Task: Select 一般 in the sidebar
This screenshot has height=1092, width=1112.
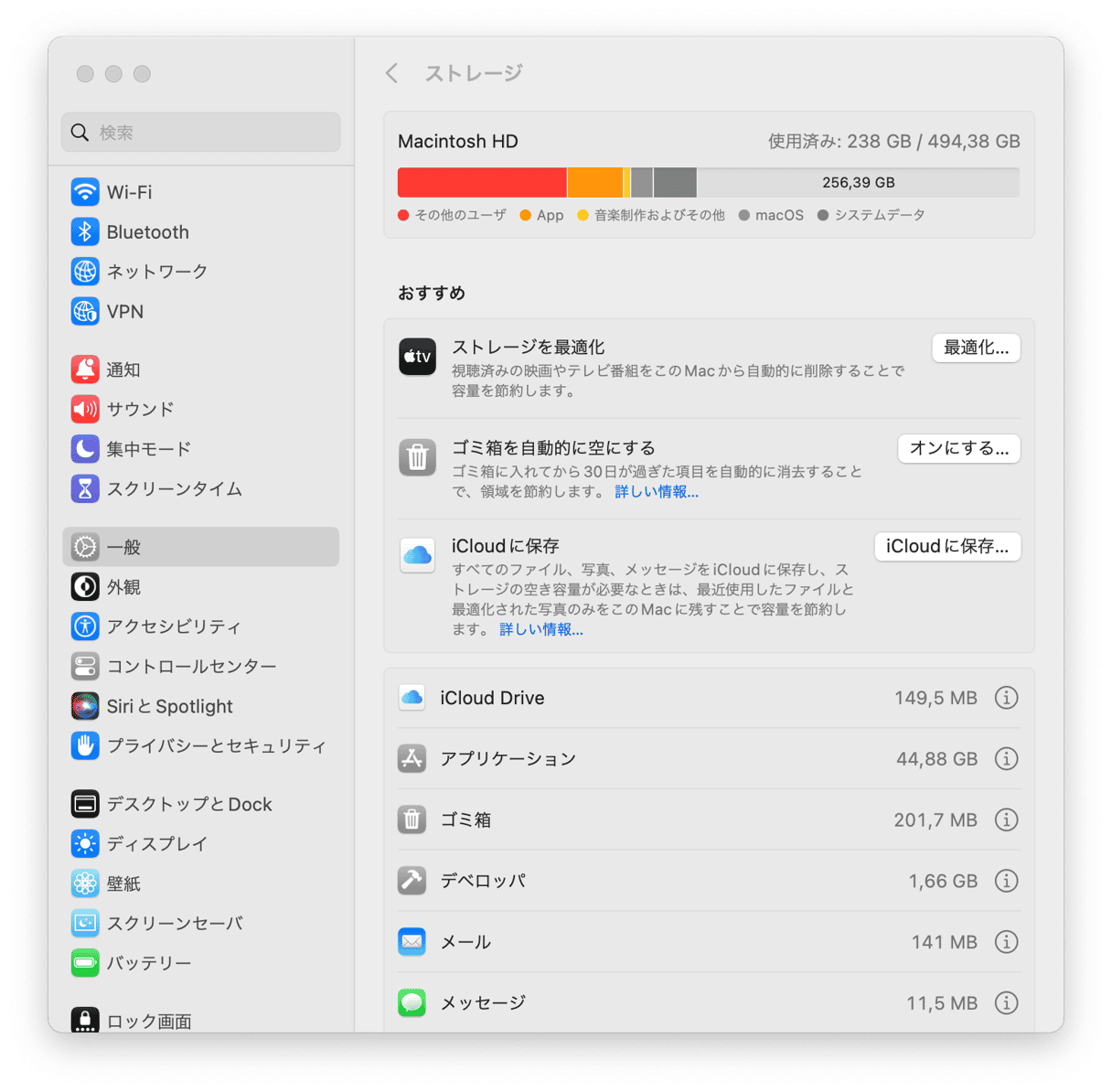Action: click(x=201, y=547)
